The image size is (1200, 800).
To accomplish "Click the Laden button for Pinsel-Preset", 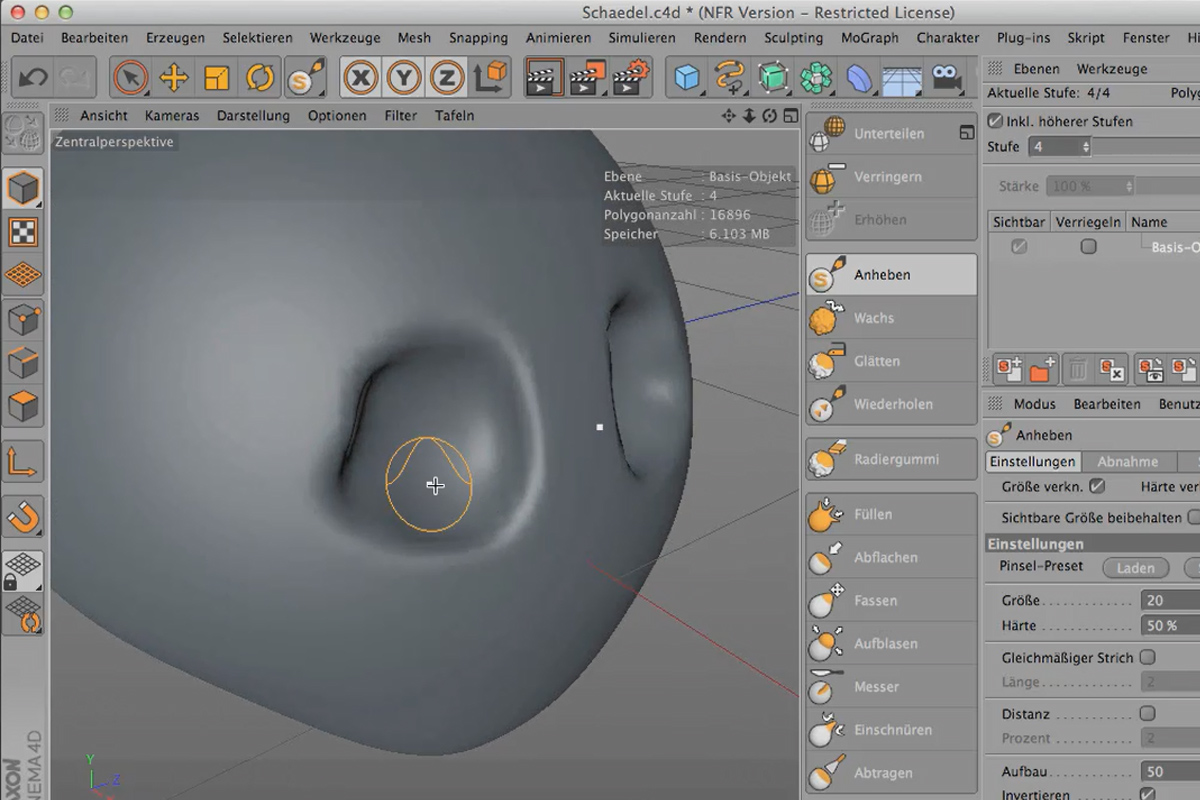I will pyautogui.click(x=1135, y=567).
